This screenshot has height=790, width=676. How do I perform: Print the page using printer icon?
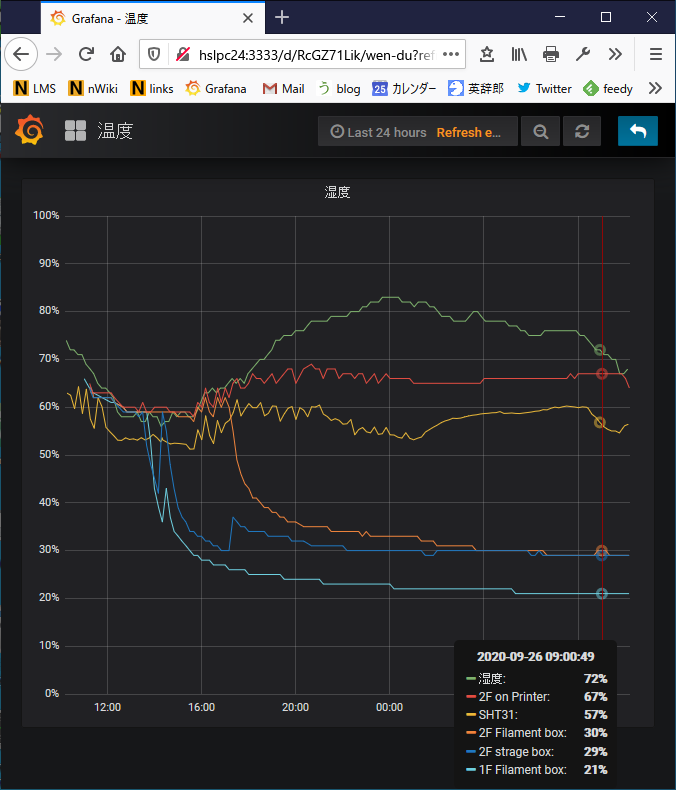550,54
